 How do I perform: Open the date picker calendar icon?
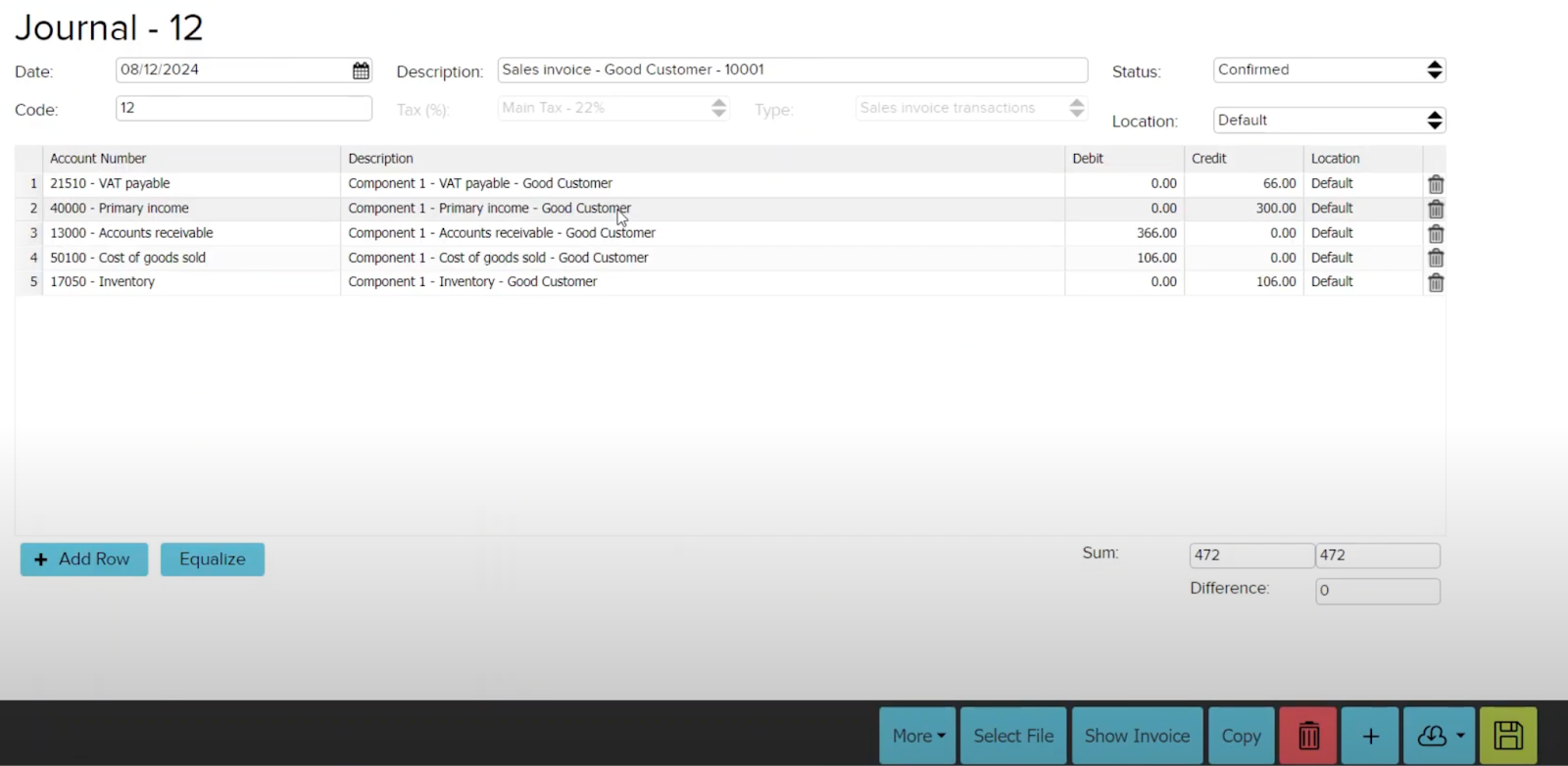point(361,71)
